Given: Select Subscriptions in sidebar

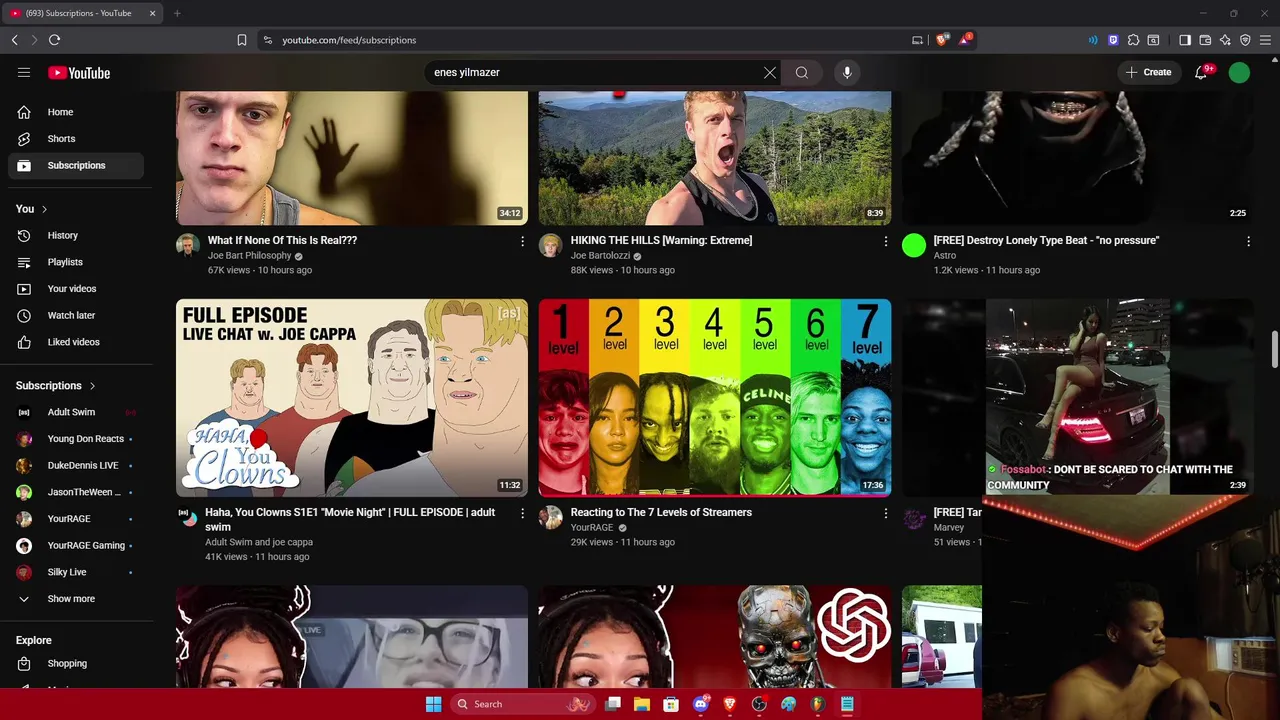Looking at the screenshot, I should (x=76, y=165).
